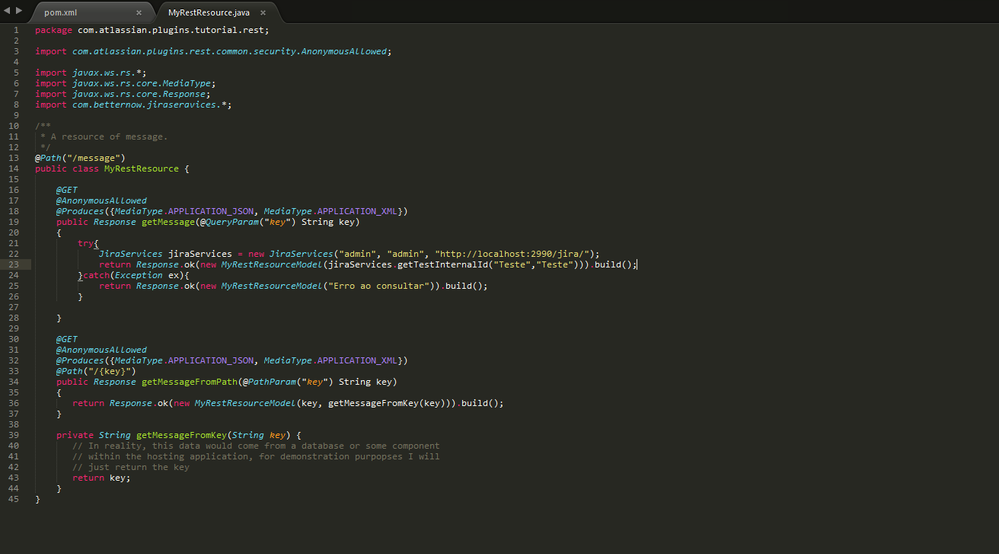The image size is (999, 554).
Task: Click the left tab navigation arrow
Action: click(x=7, y=11)
